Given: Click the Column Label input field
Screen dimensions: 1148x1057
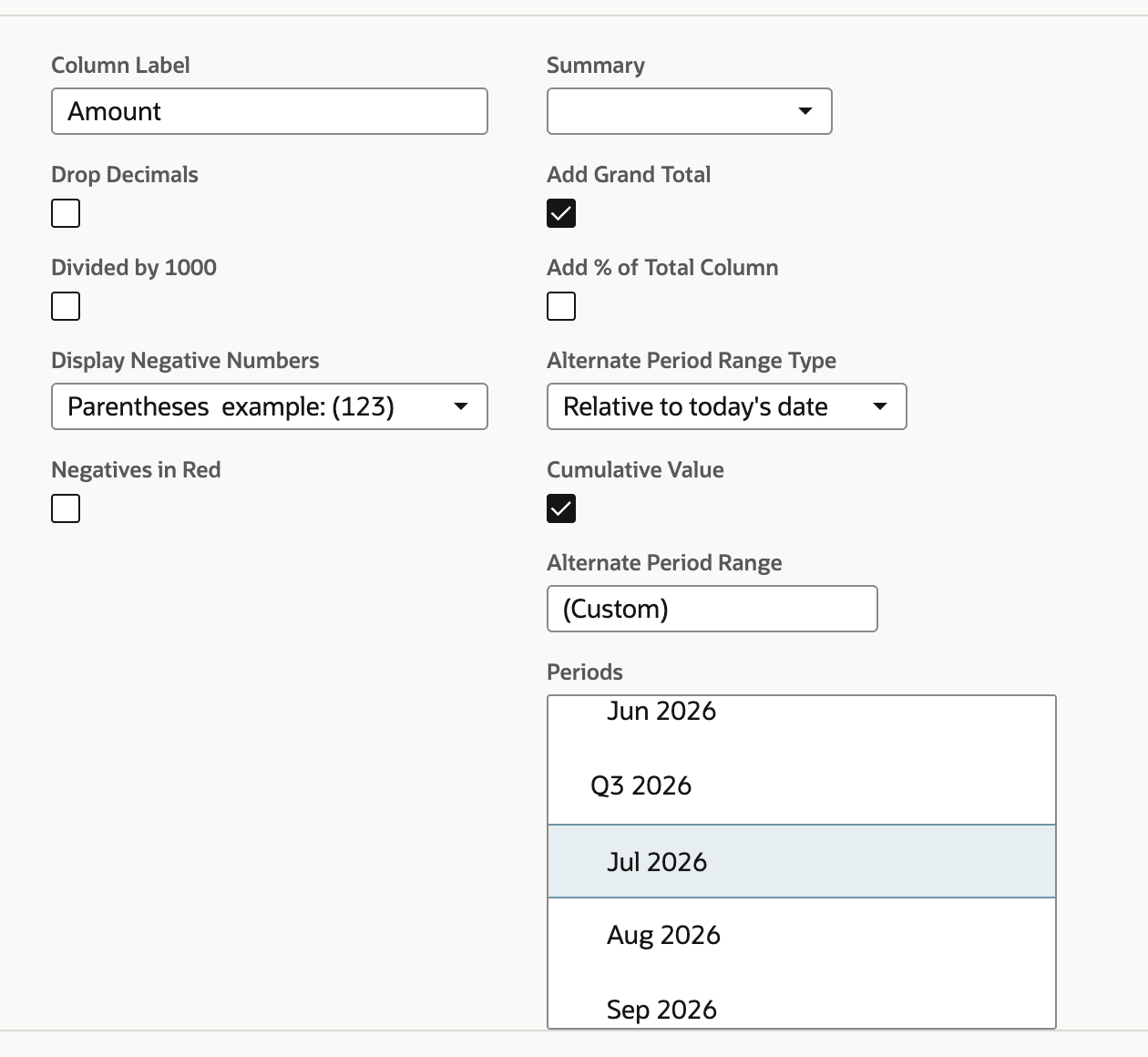Looking at the screenshot, I should point(270,111).
